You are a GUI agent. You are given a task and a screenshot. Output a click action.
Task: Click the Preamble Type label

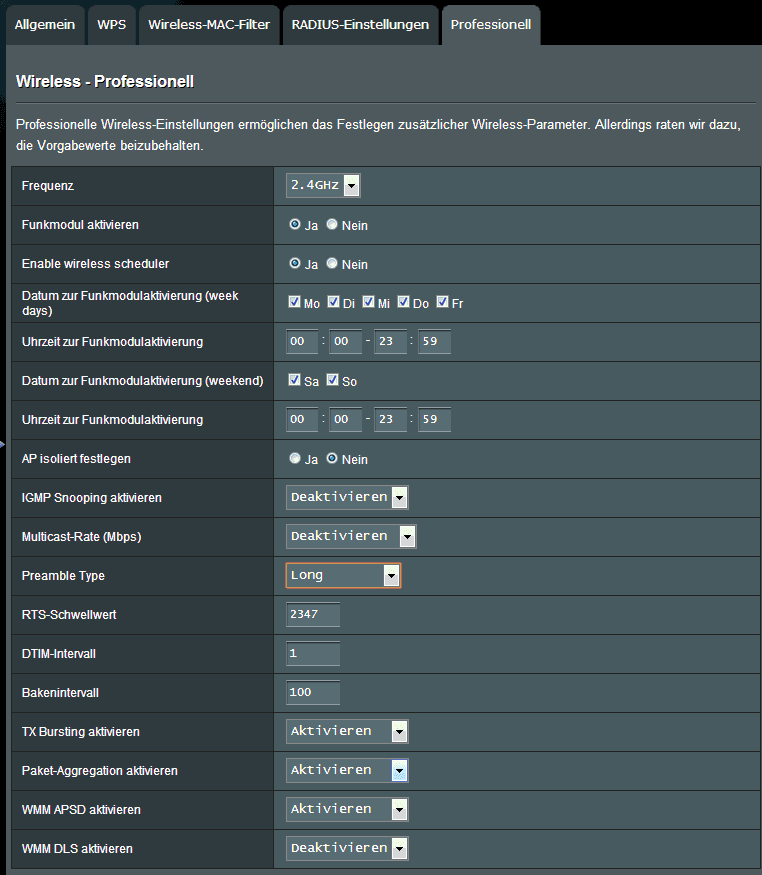63,576
